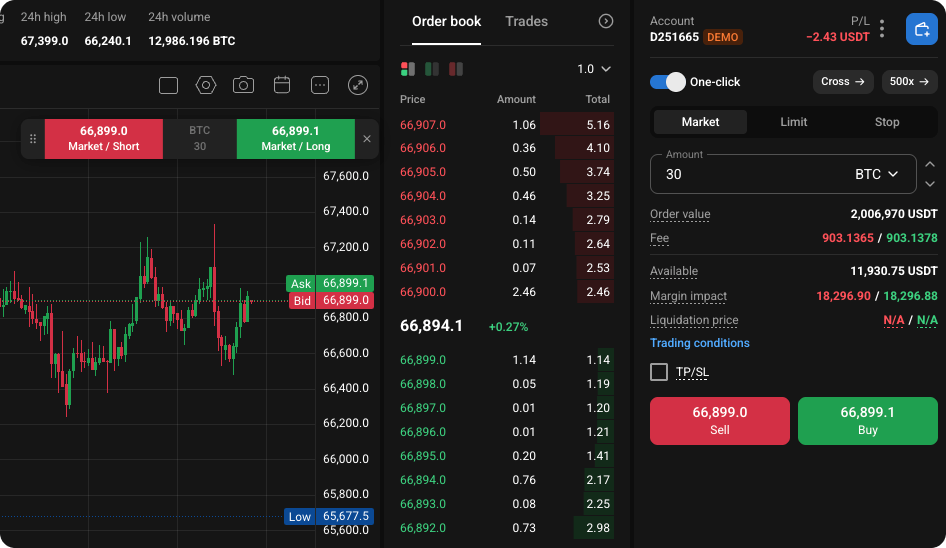Image resolution: width=946 pixels, height=548 pixels.
Task: Click the account ID D251665
Action: click(x=674, y=37)
